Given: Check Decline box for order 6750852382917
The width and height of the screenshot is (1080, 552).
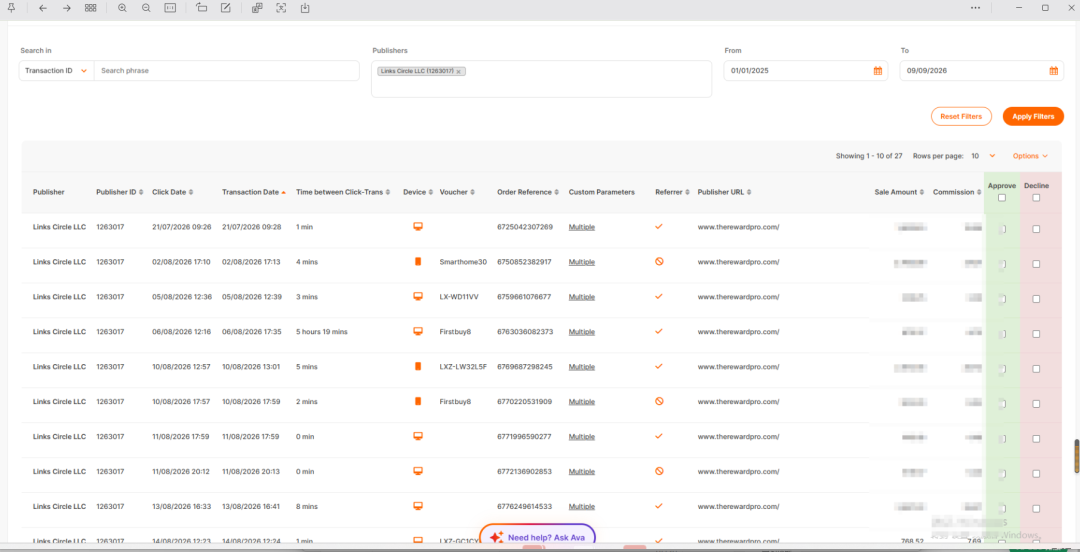Looking at the screenshot, I should [1036, 264].
